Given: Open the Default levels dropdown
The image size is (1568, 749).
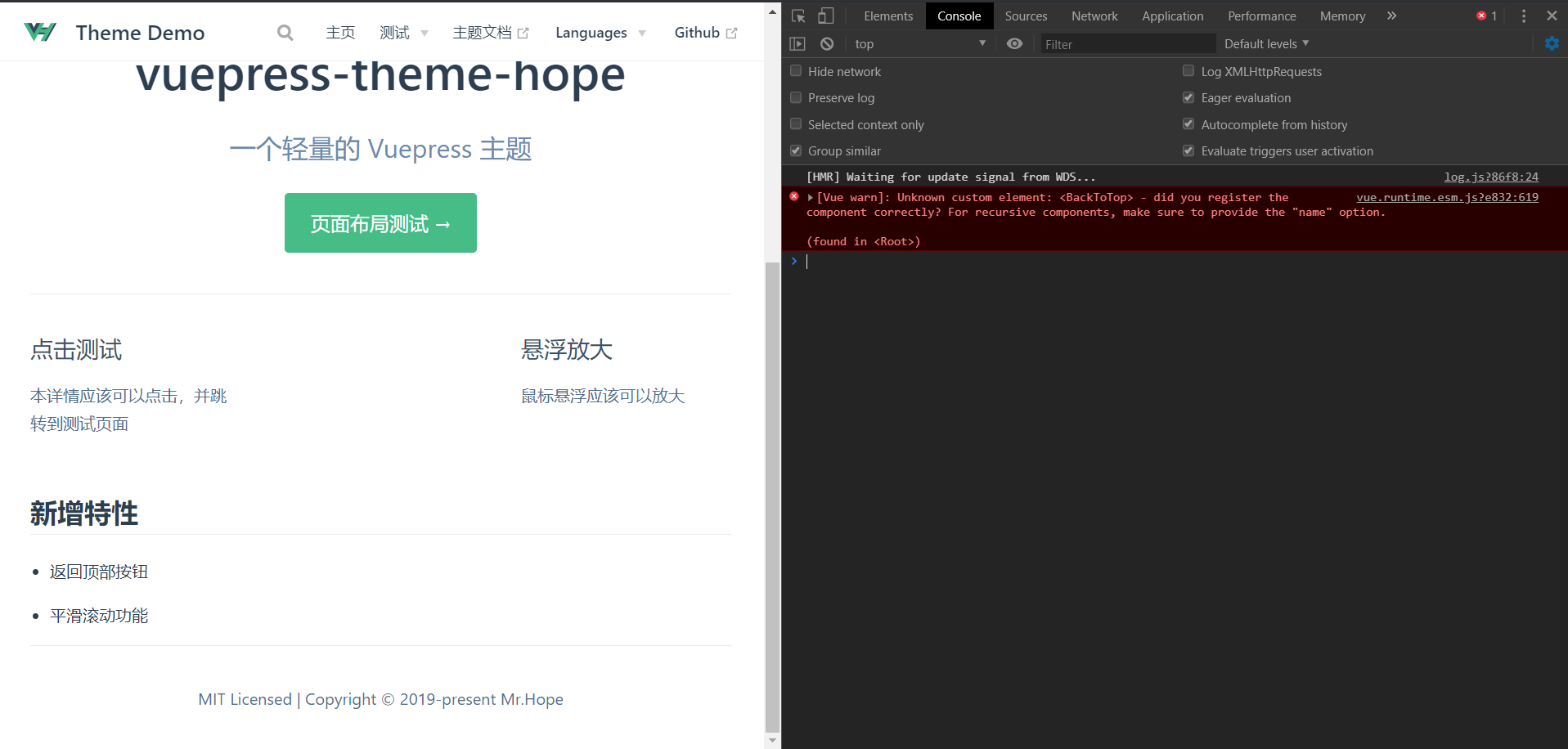Looking at the screenshot, I should [1265, 43].
